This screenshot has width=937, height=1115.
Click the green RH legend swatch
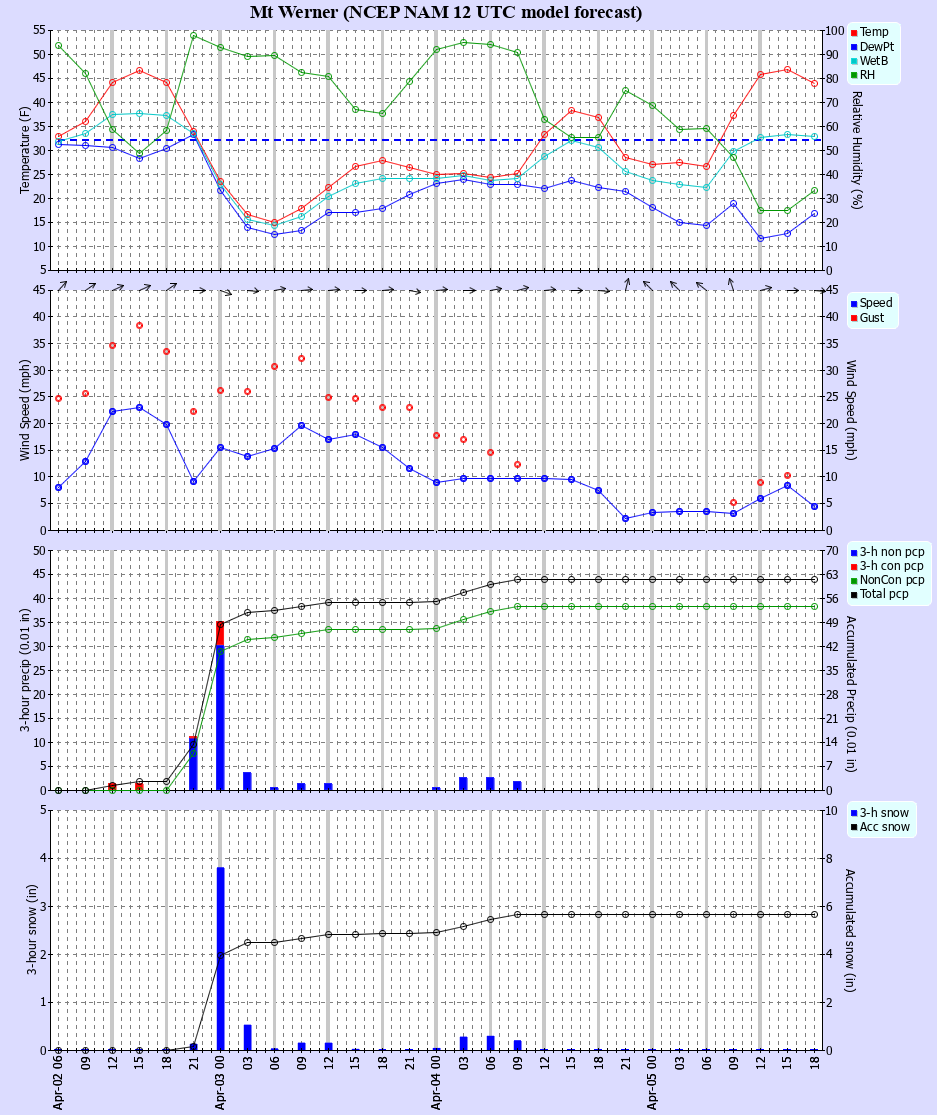[x=855, y=75]
